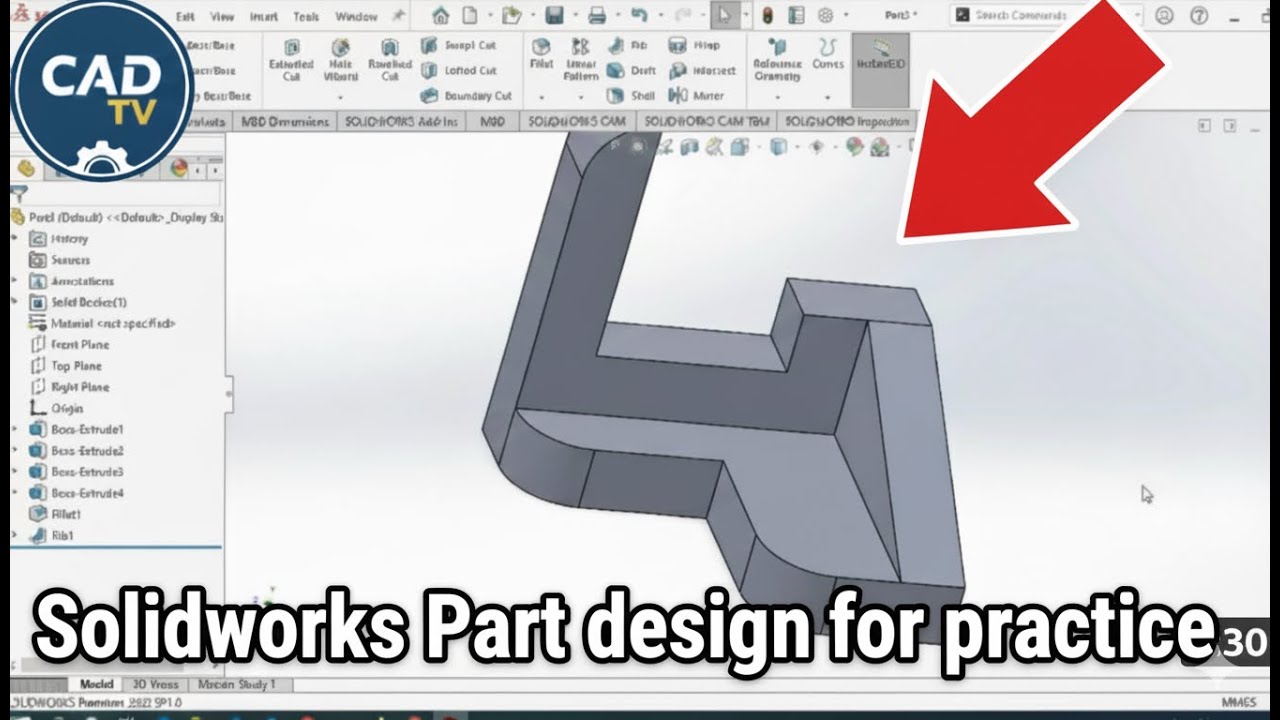
Task: Activate the Fillet tool in ribbon
Action: (541, 54)
